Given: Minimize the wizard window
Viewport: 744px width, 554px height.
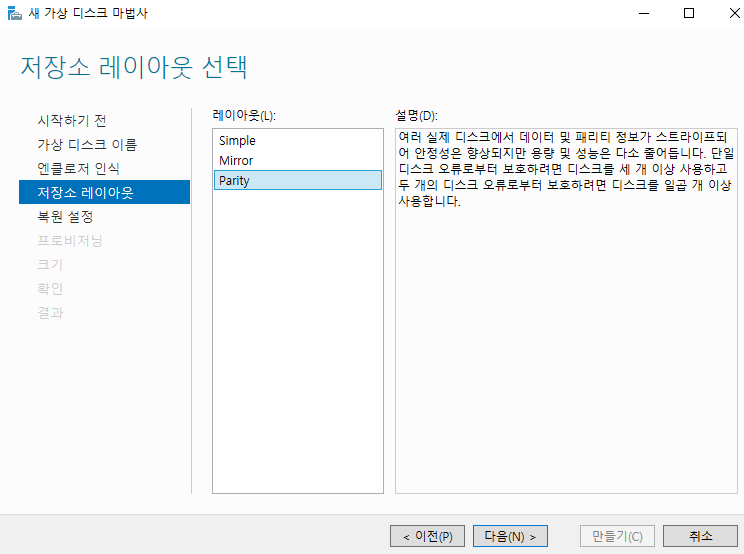Looking at the screenshot, I should (x=644, y=13).
